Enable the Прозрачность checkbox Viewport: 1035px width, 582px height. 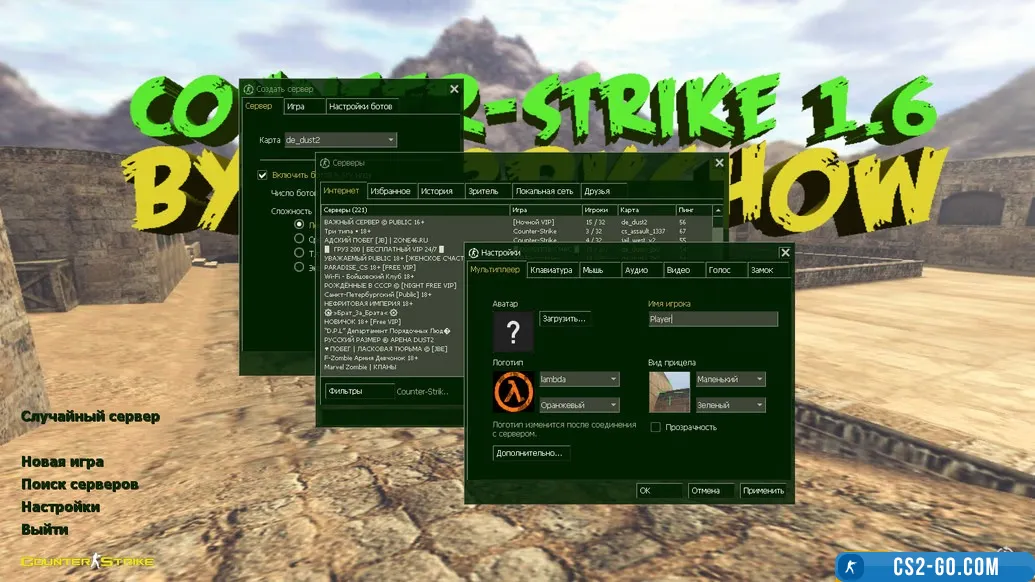pyautogui.click(x=656, y=427)
